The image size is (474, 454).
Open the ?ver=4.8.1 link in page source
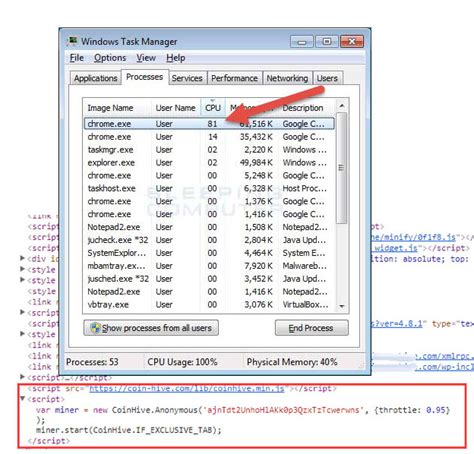(x=397, y=323)
